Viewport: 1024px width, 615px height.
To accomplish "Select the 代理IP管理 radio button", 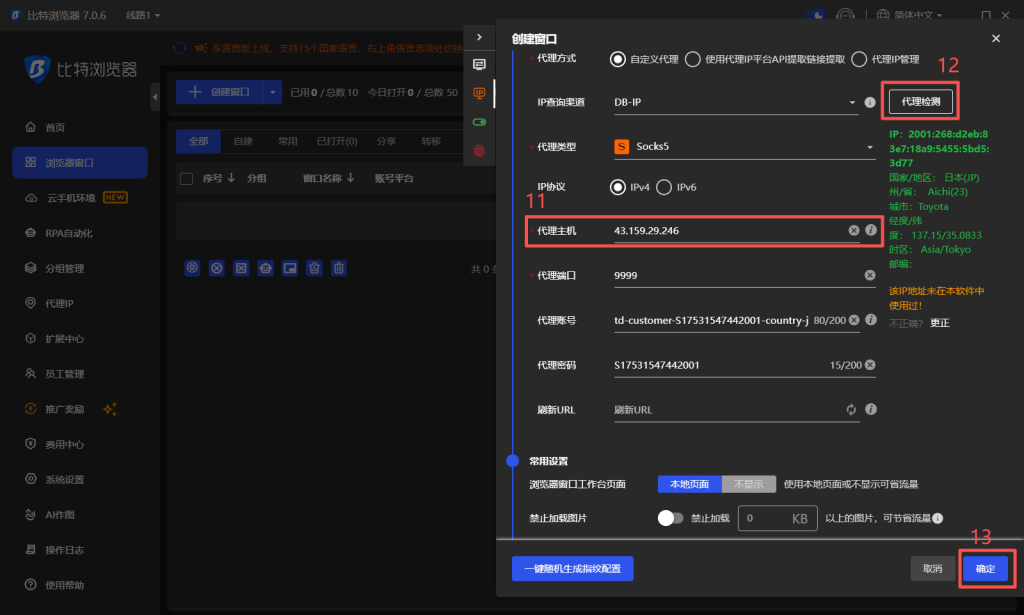I will [858, 57].
